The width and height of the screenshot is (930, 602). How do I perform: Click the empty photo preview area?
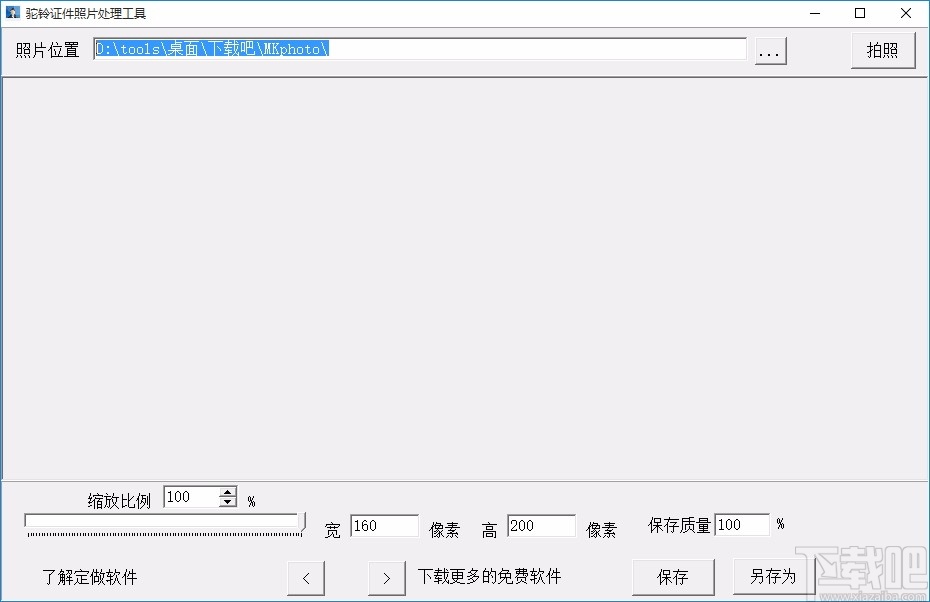coord(465,280)
